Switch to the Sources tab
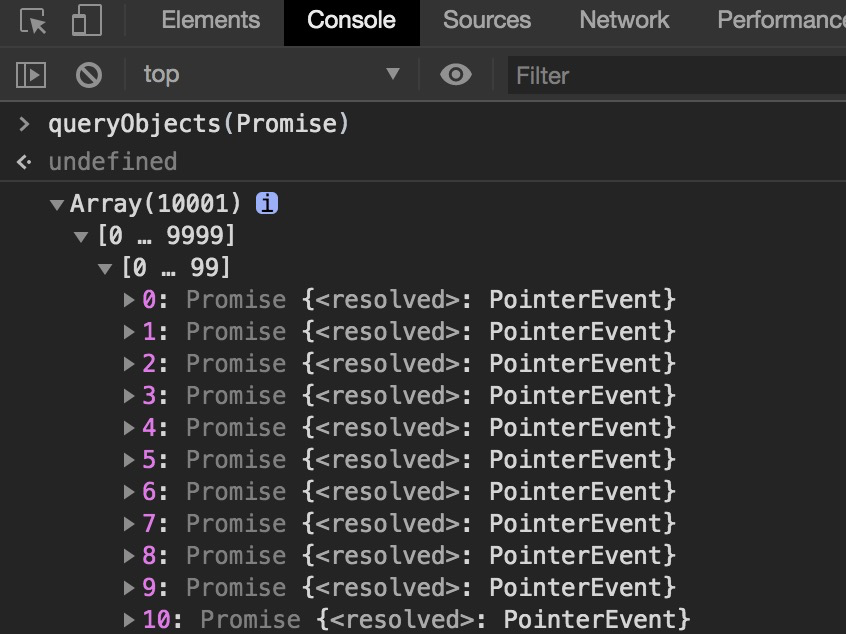The width and height of the screenshot is (846, 634). coord(486,20)
